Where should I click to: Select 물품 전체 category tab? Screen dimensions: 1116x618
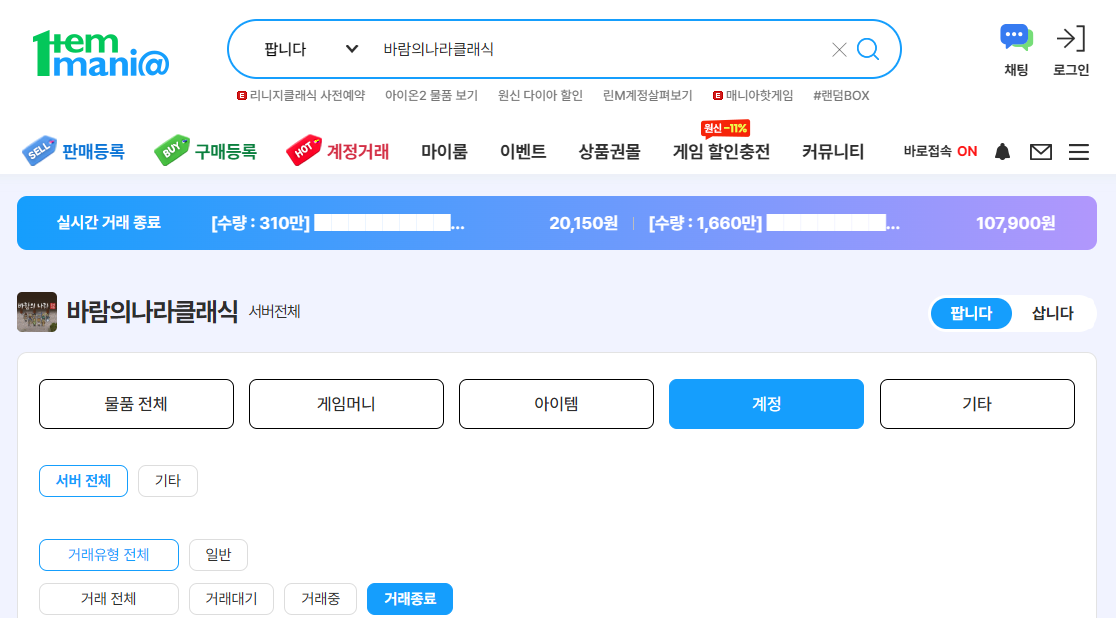click(136, 404)
